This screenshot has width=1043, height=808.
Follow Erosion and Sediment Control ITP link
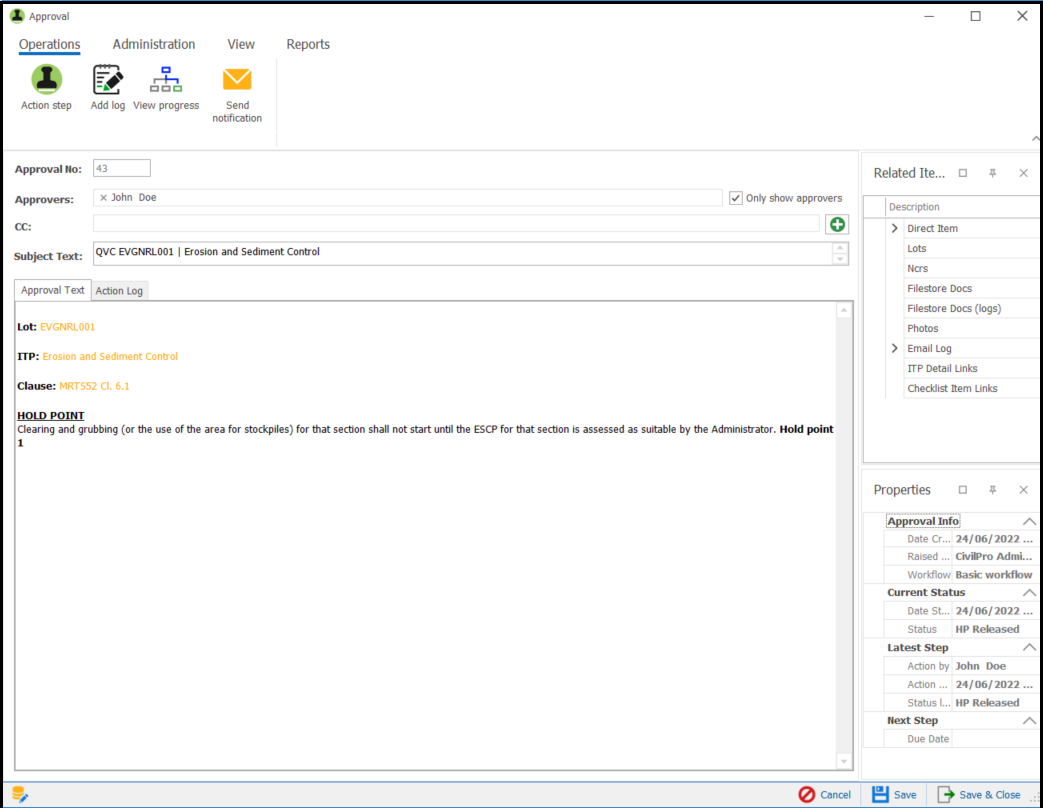(110, 356)
